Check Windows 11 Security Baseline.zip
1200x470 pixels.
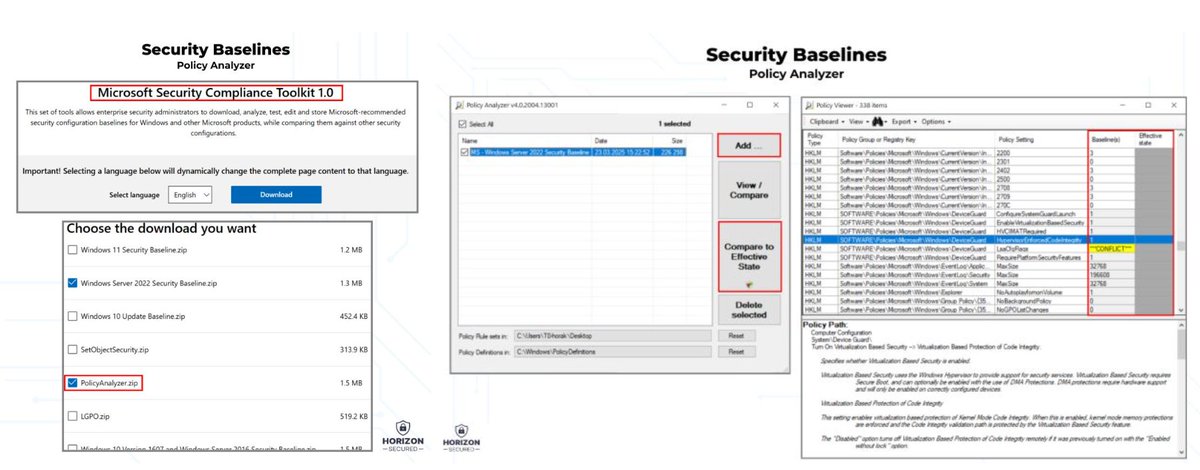72,248
